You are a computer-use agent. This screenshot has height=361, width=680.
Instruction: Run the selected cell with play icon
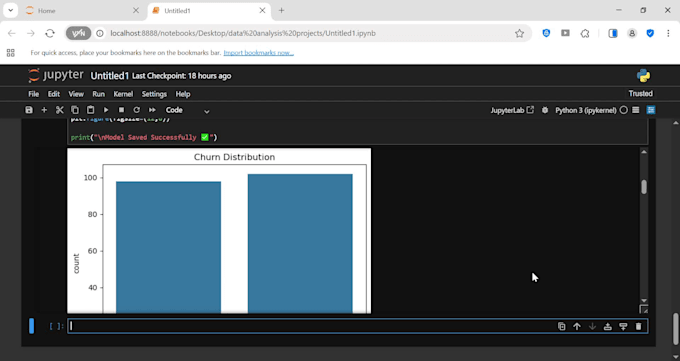106,110
